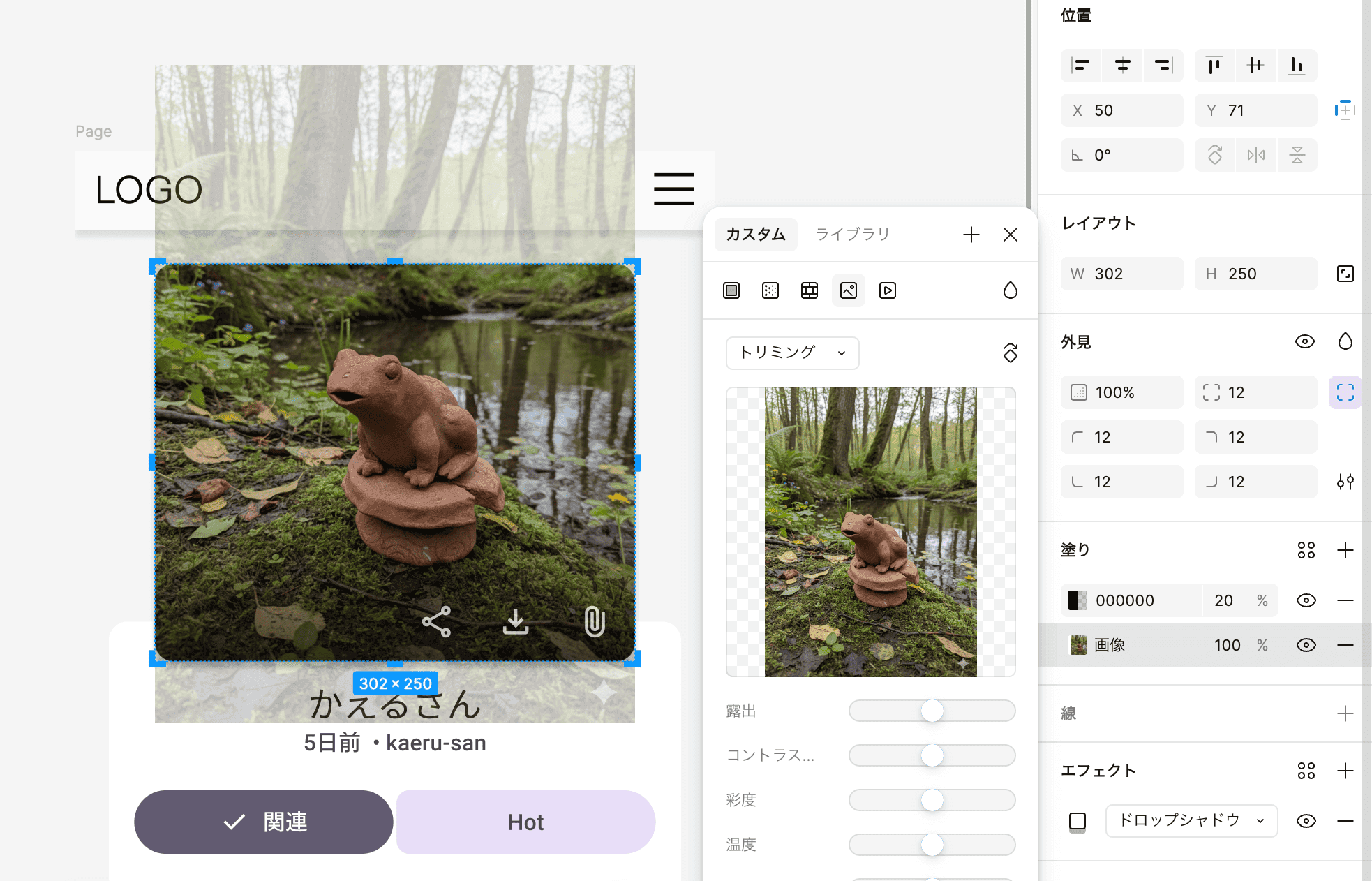The image size is (1372, 881).
Task: Toggle the drop shadow effect checkbox
Action: 1078,821
